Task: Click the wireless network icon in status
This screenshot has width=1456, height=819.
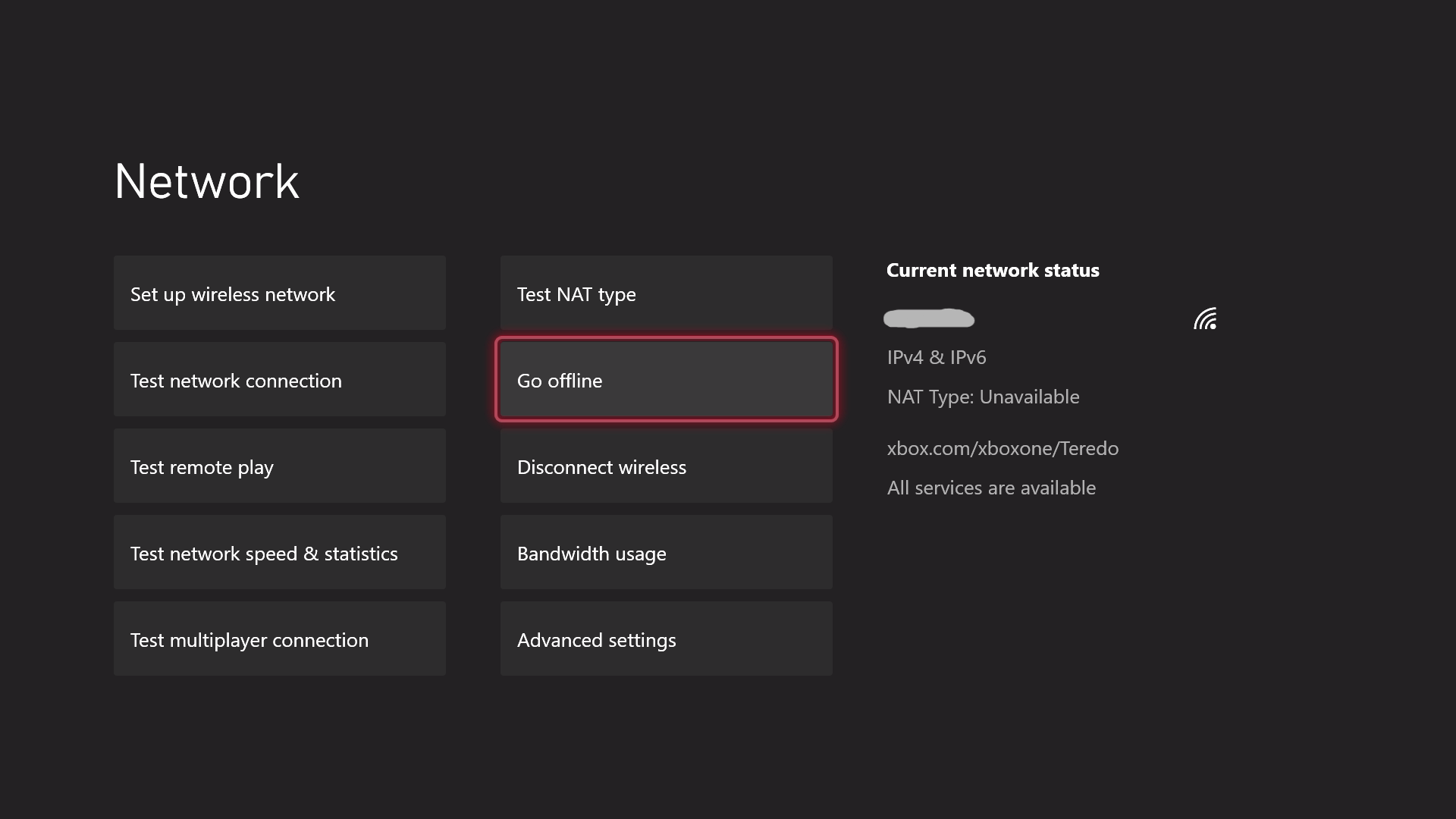Action: click(x=1206, y=318)
